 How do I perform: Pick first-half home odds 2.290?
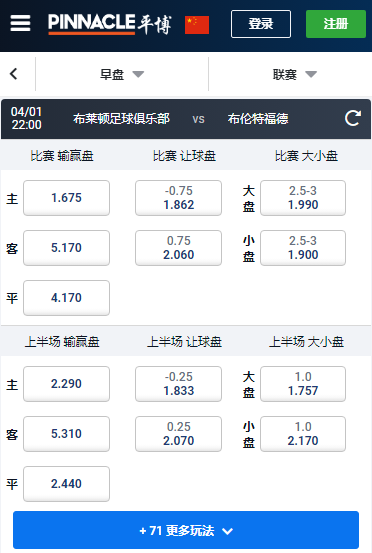point(66,384)
